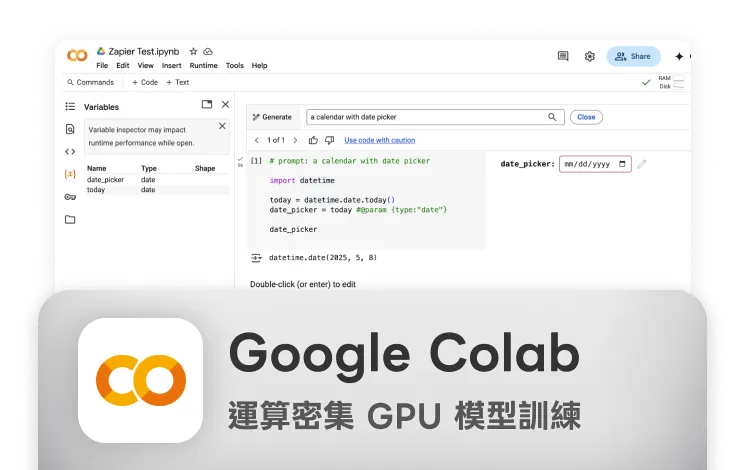Open the 'Use code with caution' link
Image resolution: width=744 pixels, height=470 pixels.
[380, 140]
